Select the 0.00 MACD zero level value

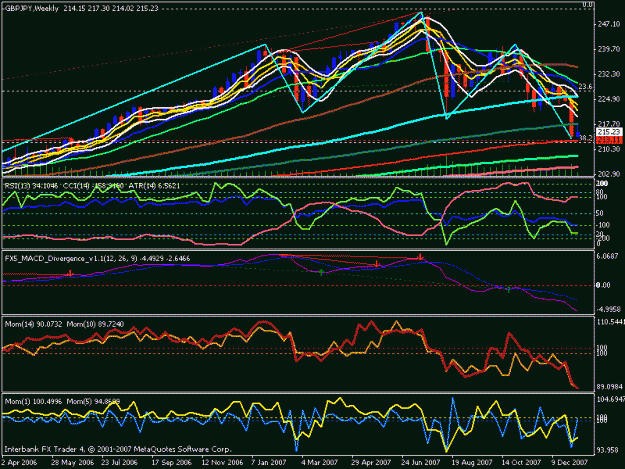[603, 285]
